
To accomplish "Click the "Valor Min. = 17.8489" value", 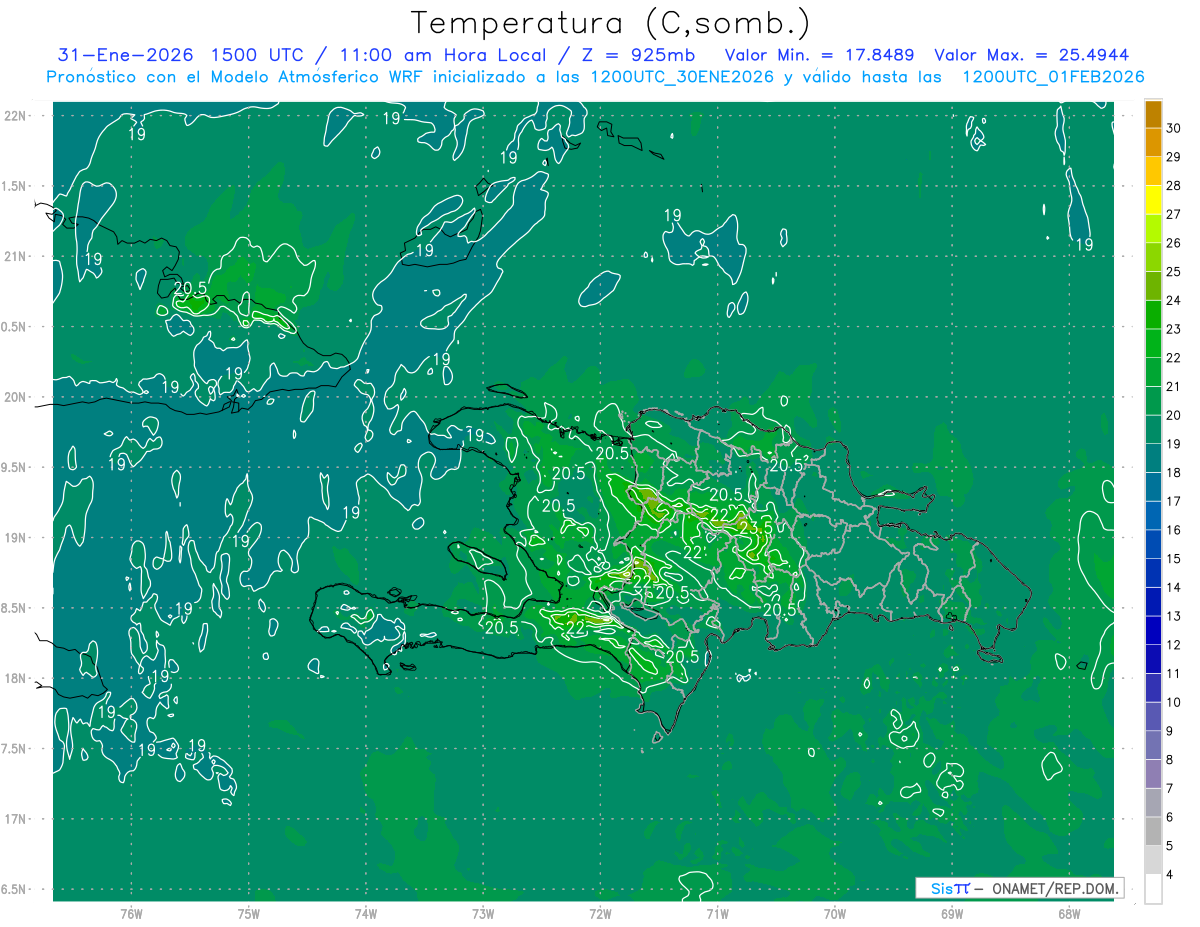I will [x=820, y=55].
